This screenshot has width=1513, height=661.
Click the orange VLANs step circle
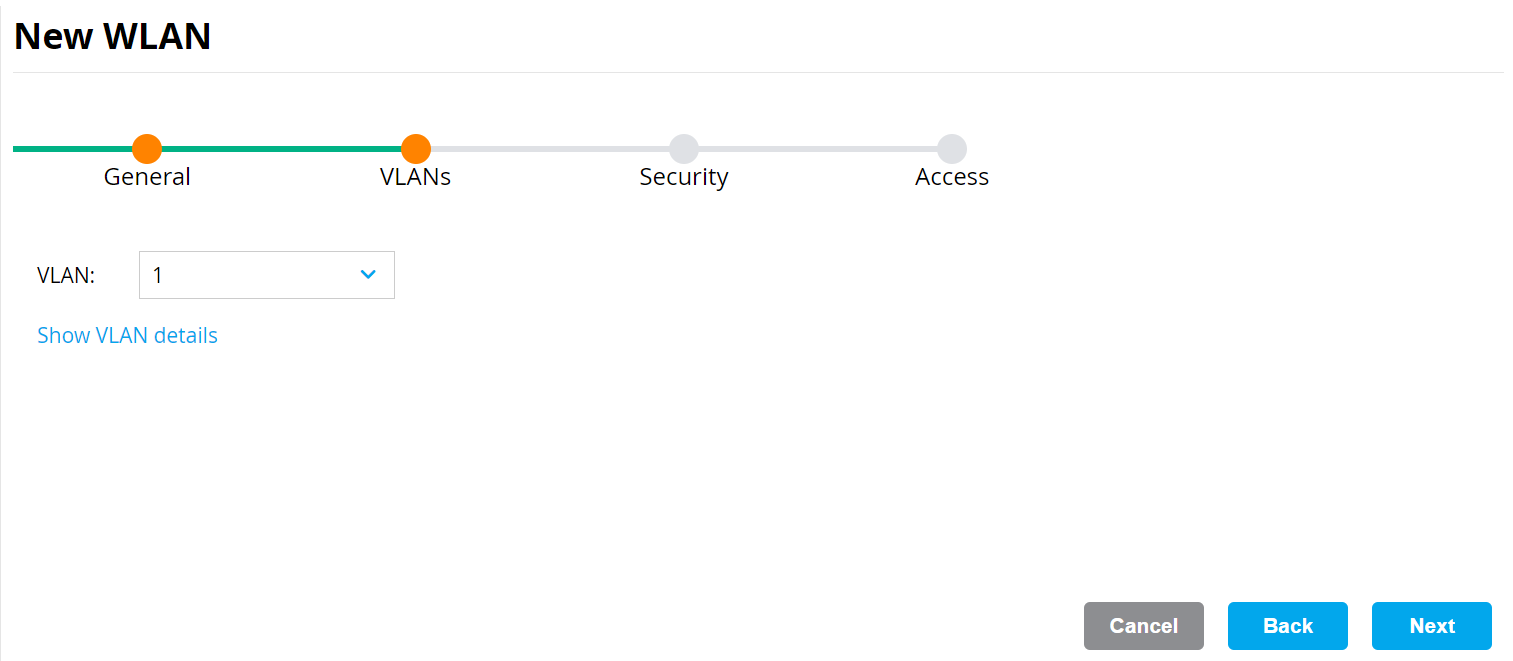click(x=416, y=149)
